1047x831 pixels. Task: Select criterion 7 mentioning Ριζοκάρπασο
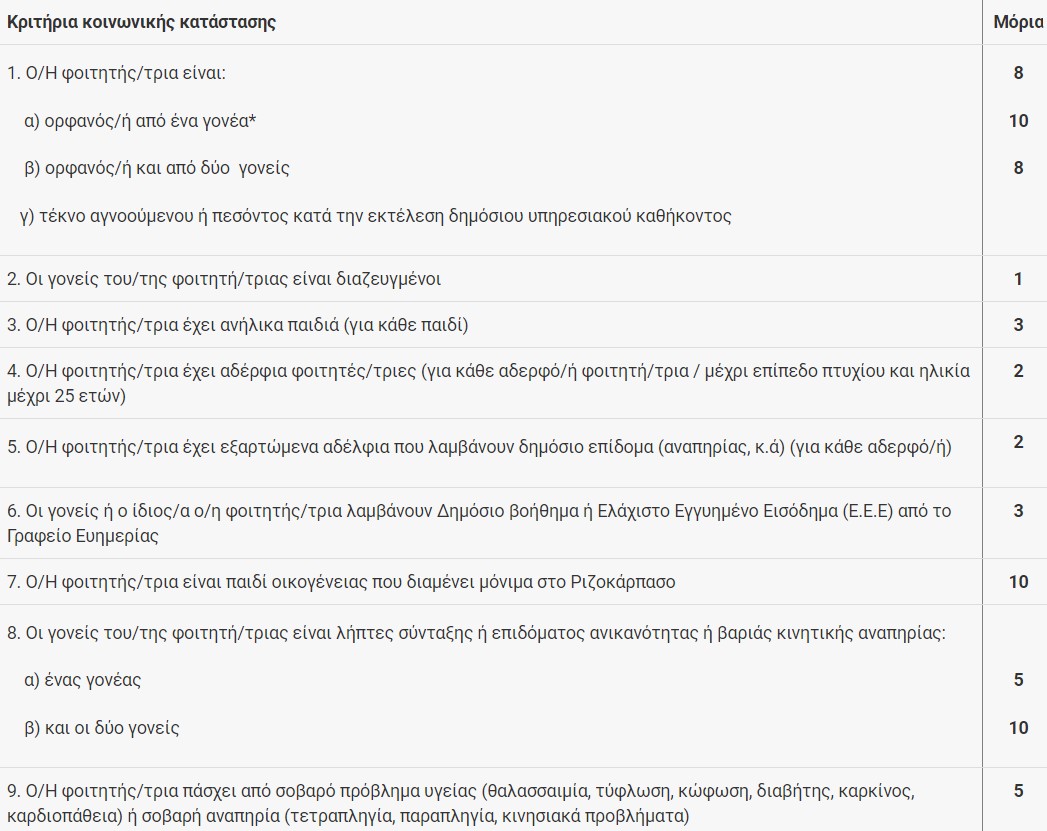341,581
